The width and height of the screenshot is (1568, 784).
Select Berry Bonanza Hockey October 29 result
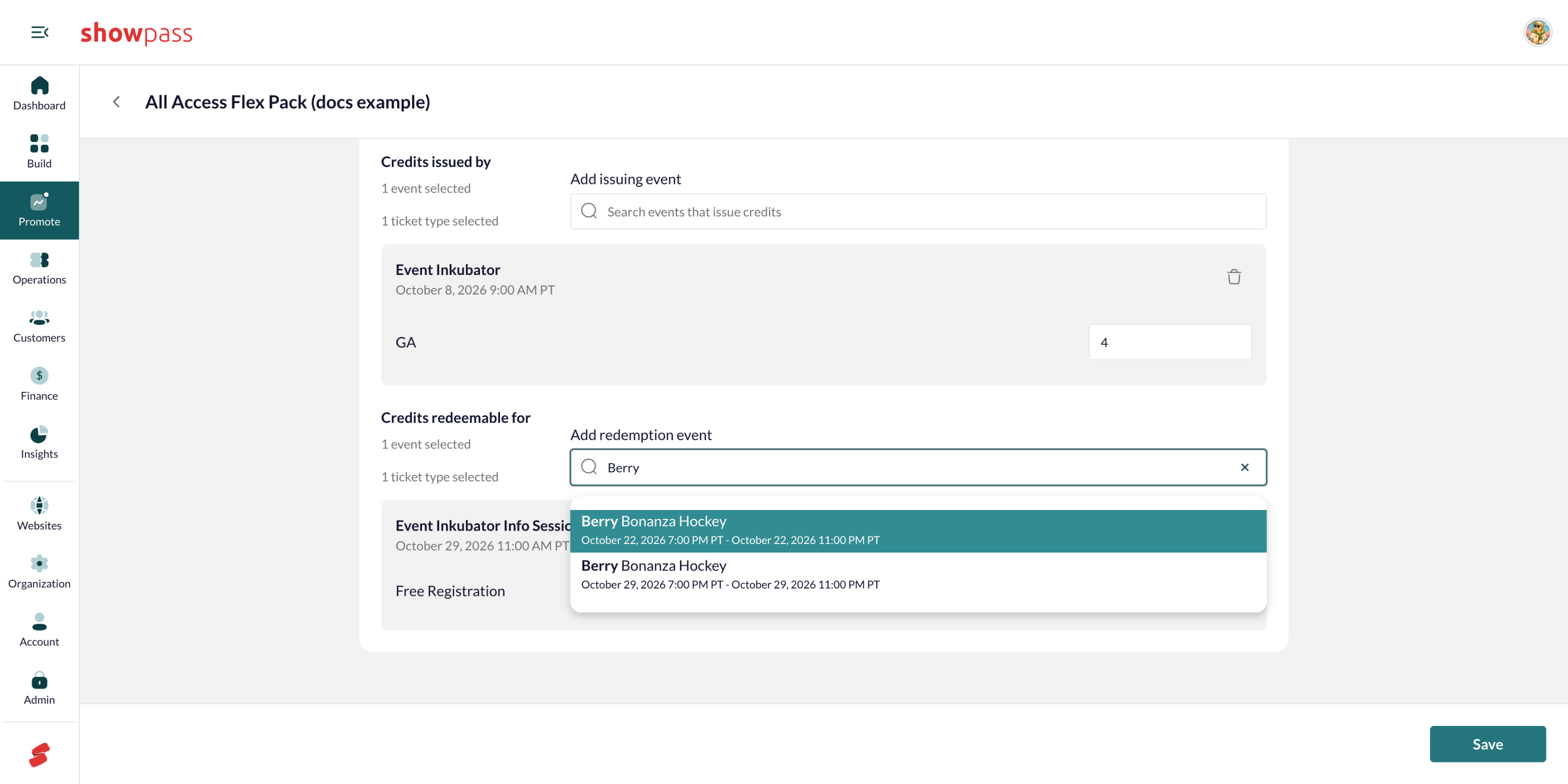918,574
